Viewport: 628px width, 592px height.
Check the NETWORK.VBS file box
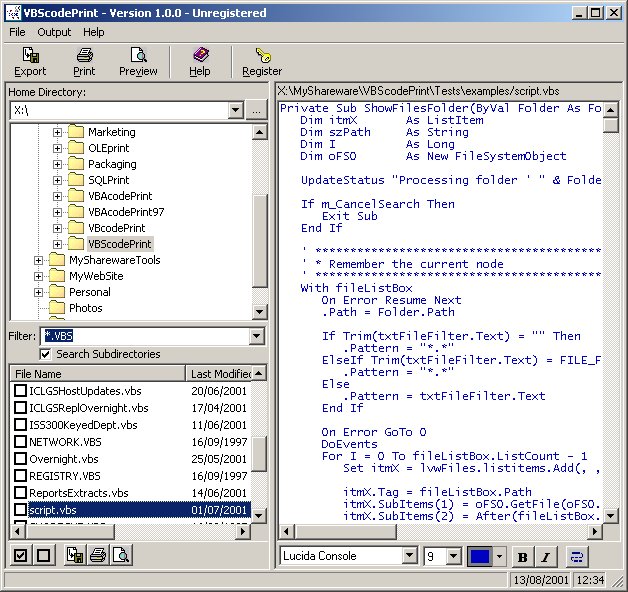pyautogui.click(x=20, y=442)
